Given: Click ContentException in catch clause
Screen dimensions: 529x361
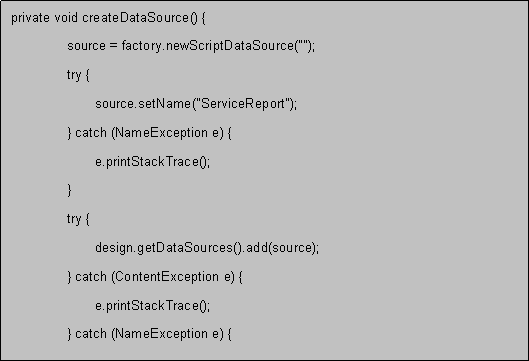Looking at the screenshot, I should point(167,277).
